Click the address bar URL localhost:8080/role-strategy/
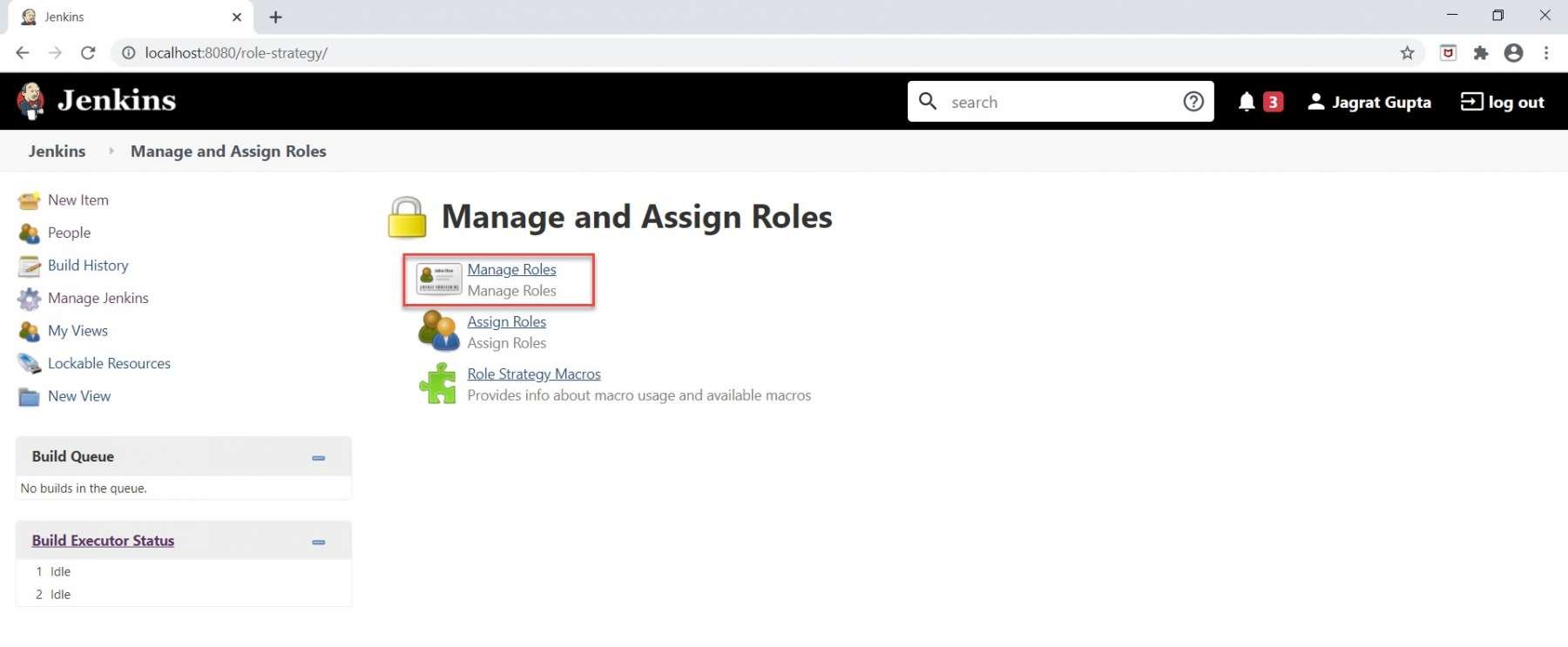The image size is (1568, 647). (236, 53)
